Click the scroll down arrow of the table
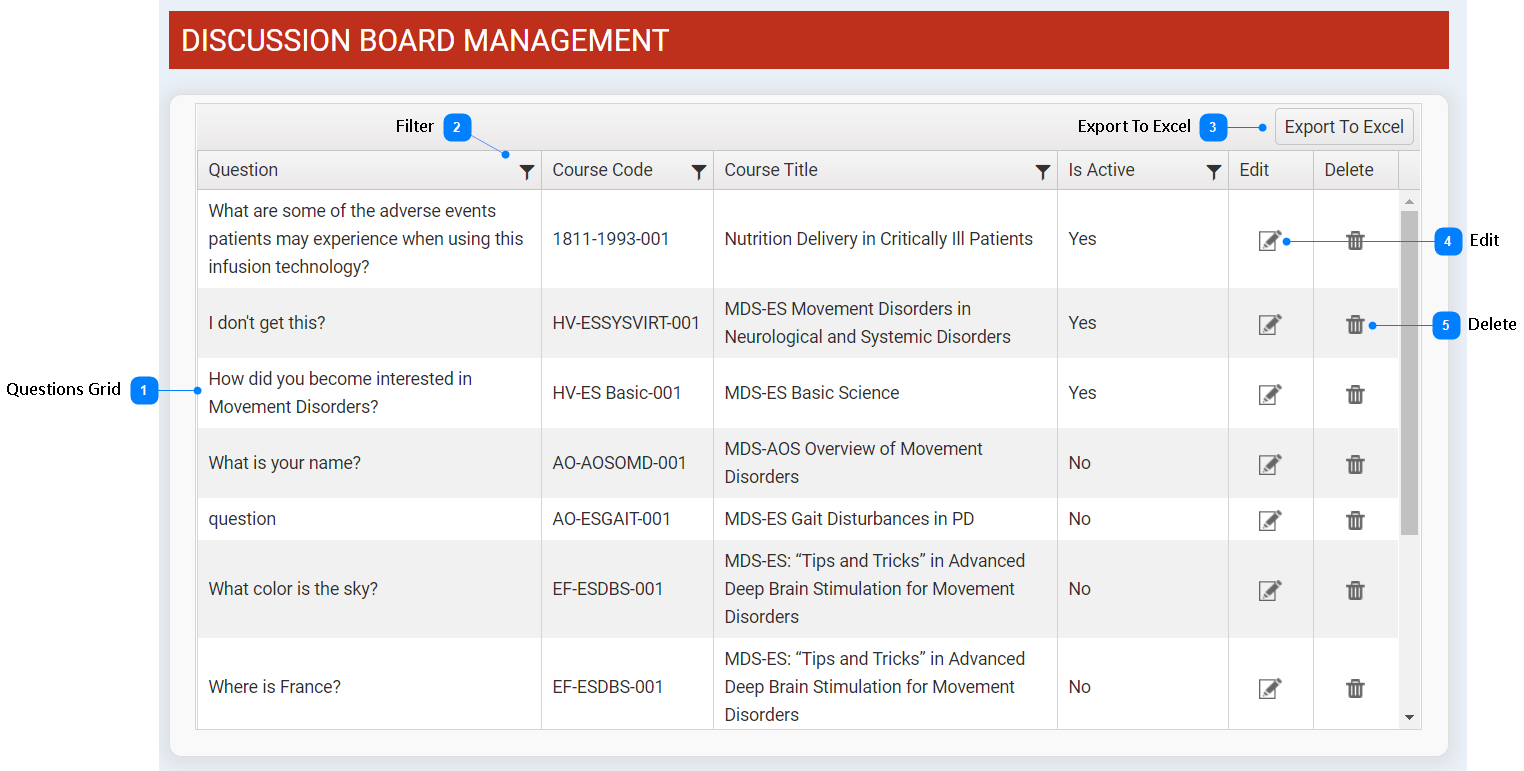1524x771 pixels. (x=1409, y=717)
